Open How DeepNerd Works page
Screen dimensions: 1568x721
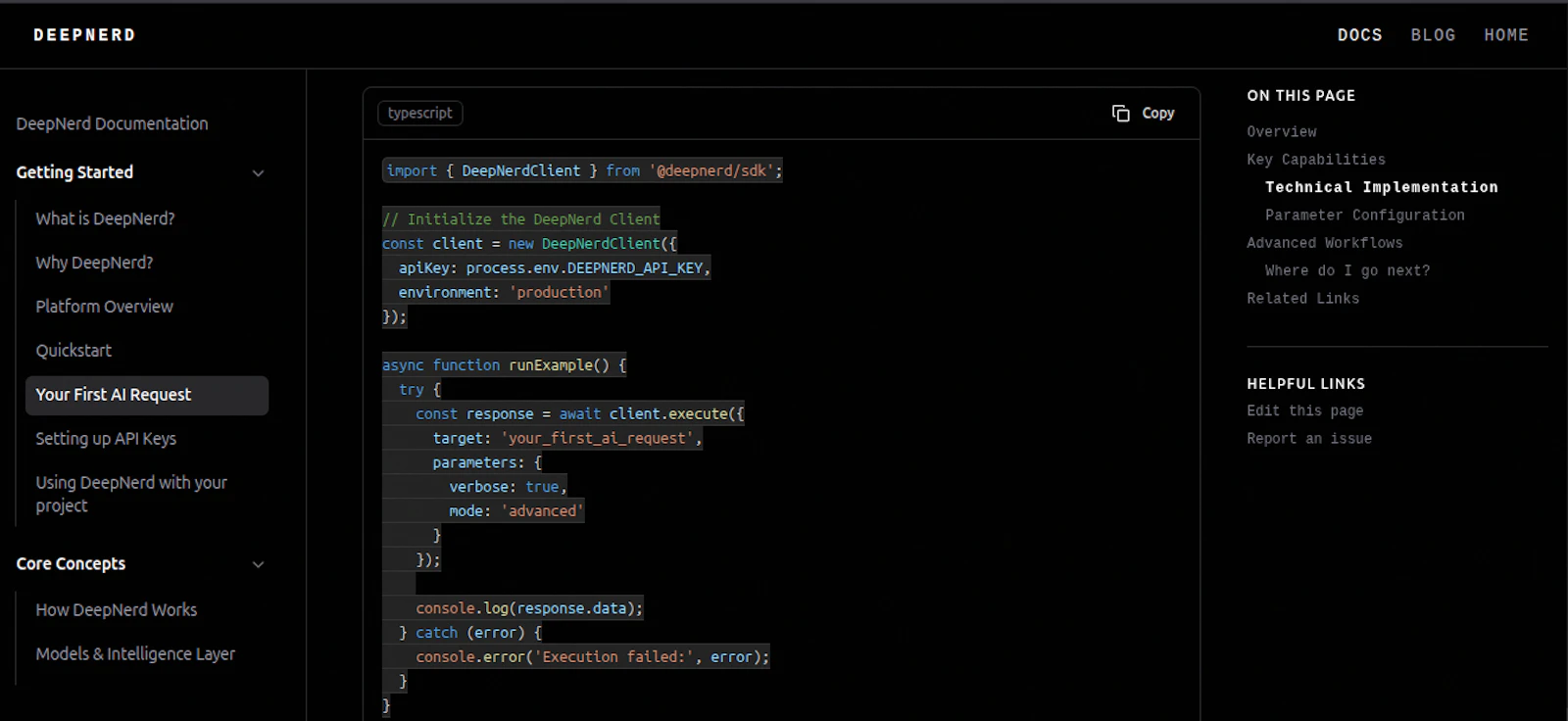(x=116, y=610)
